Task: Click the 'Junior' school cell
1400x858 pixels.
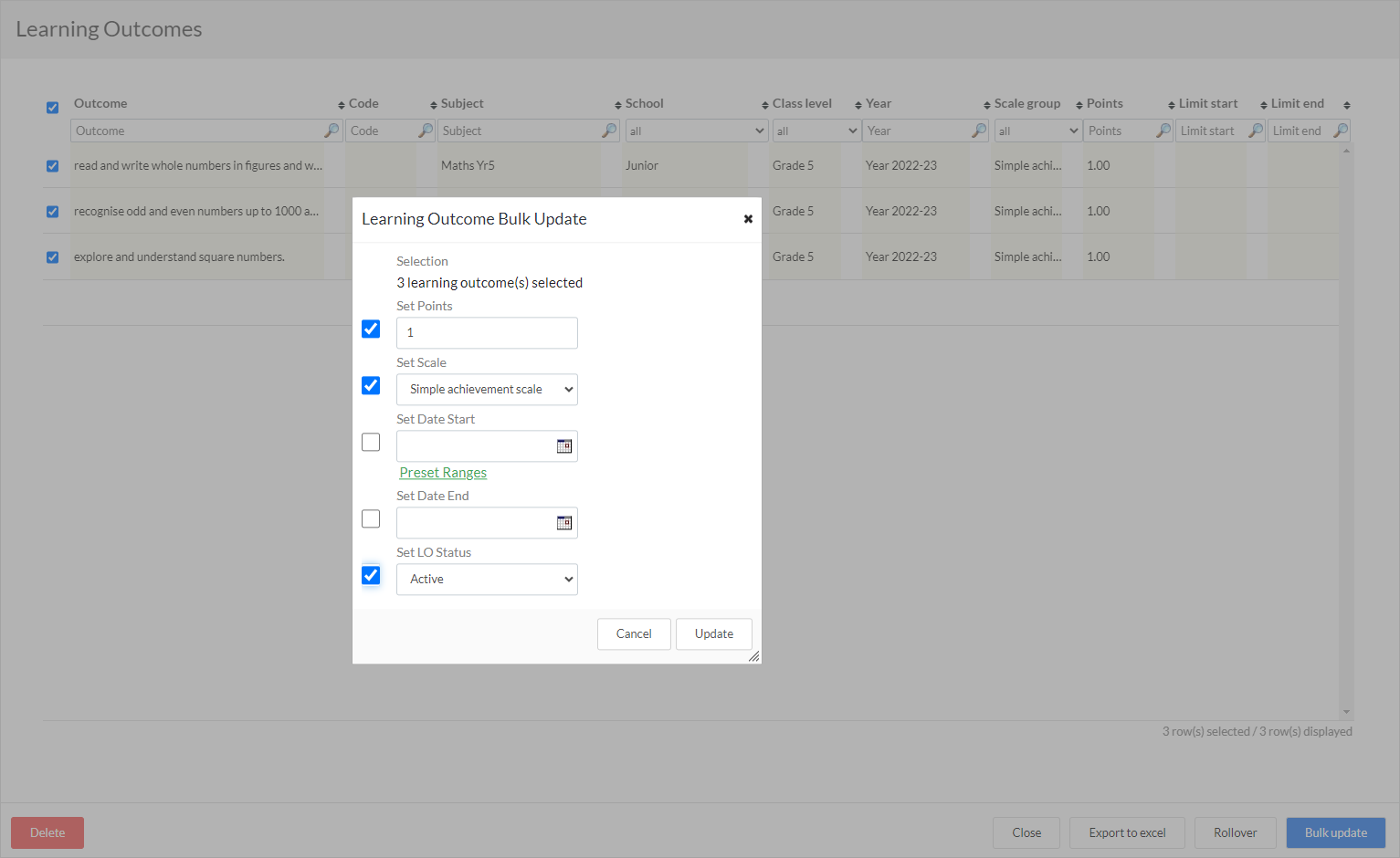Action: (641, 166)
